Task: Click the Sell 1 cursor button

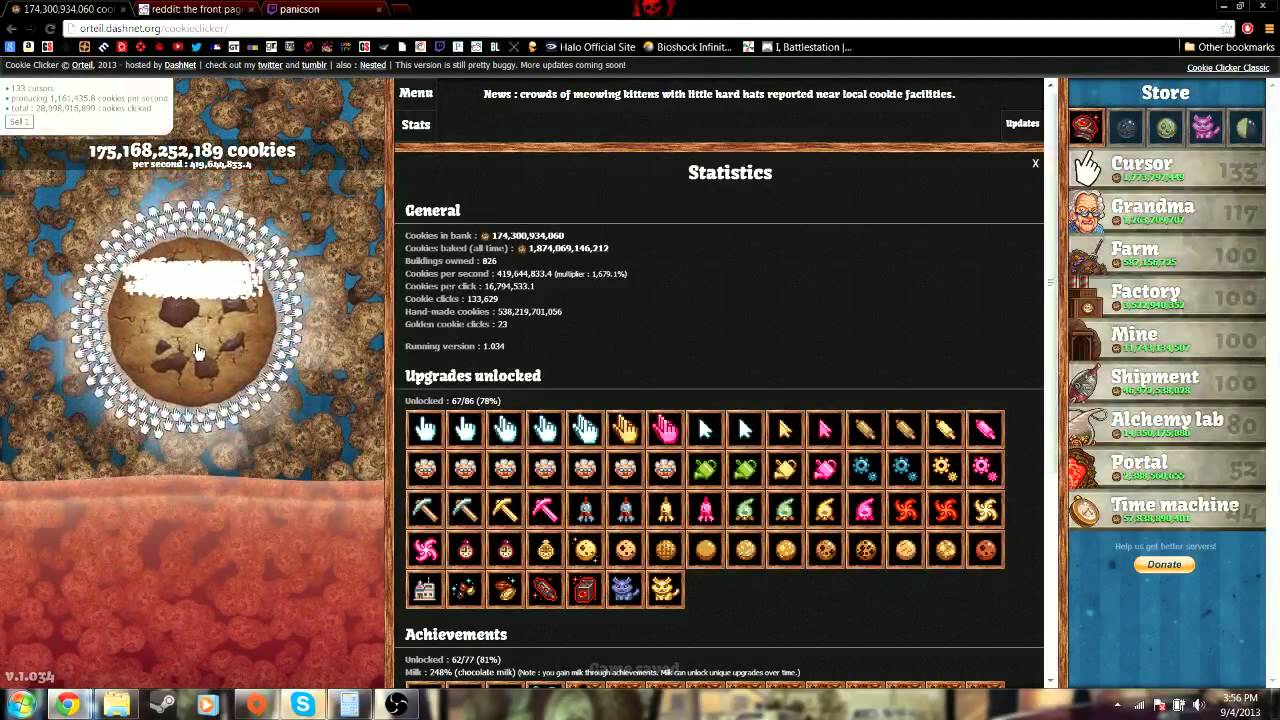Action: tap(19, 121)
